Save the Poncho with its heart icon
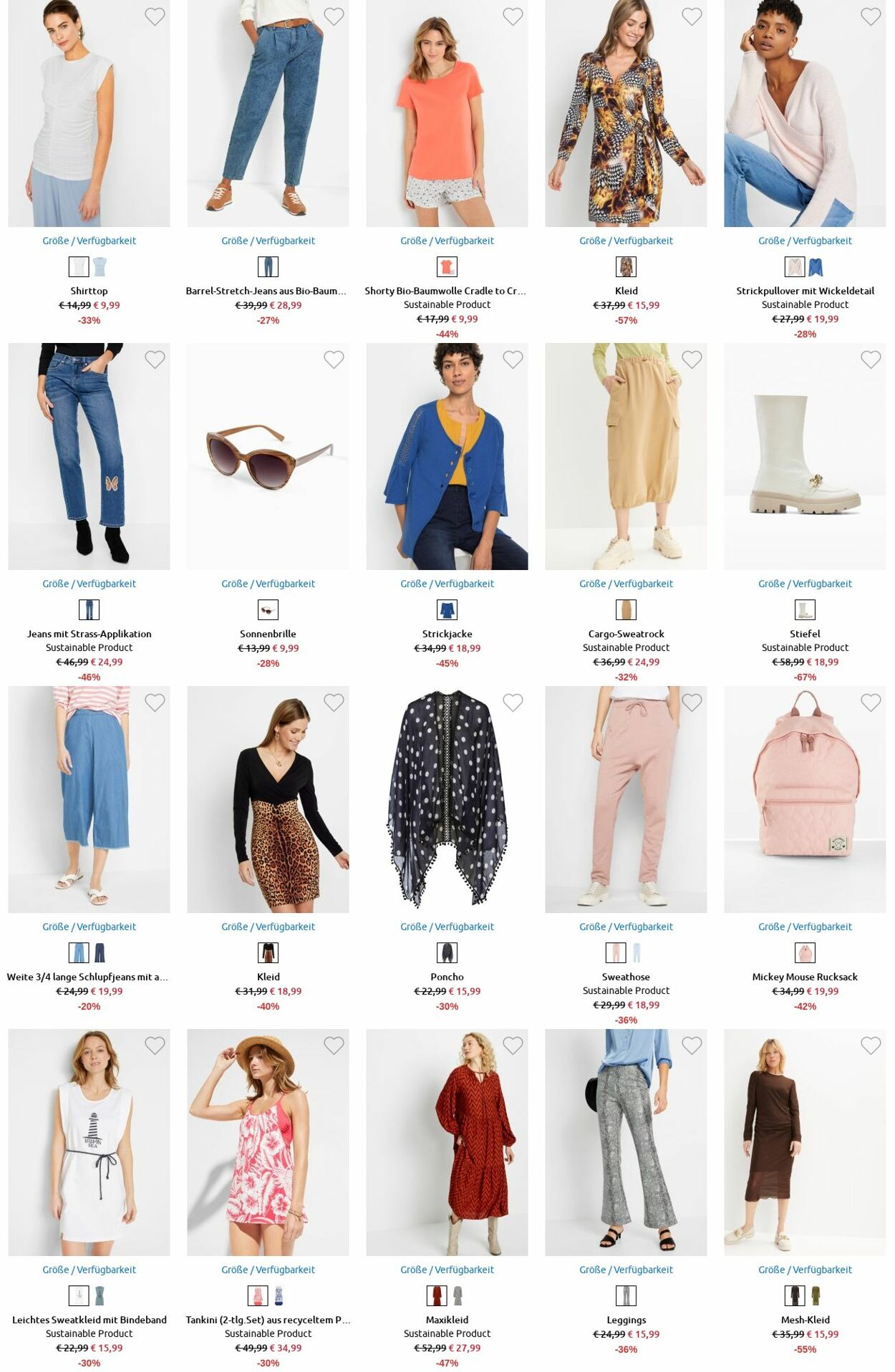The height and width of the screenshot is (1372, 895). pyautogui.click(x=513, y=702)
